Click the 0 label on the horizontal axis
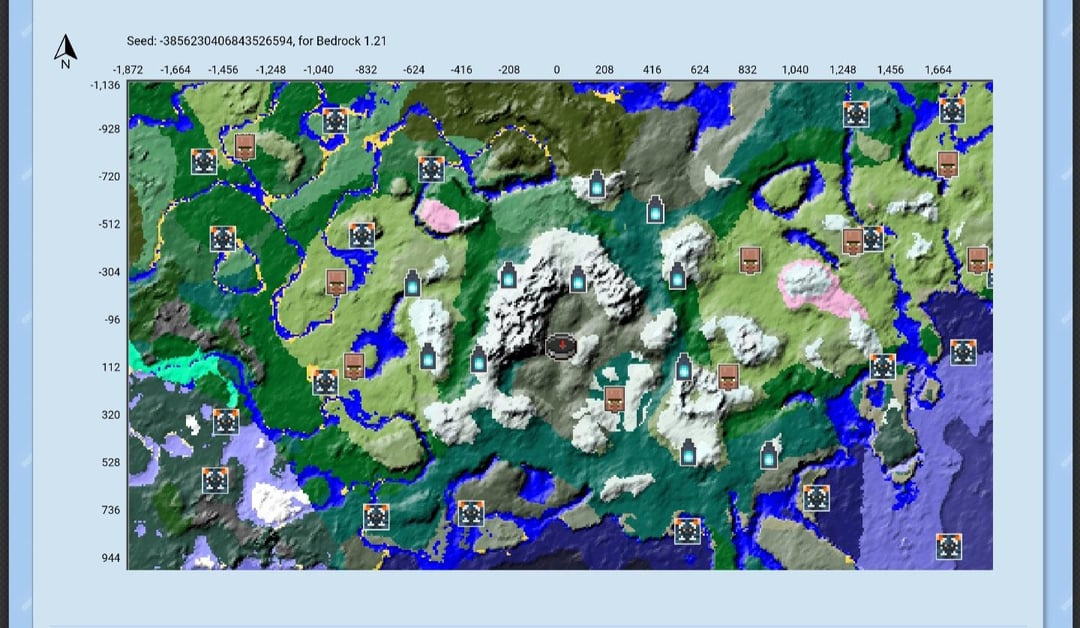The width and height of the screenshot is (1080, 628). coord(556,70)
